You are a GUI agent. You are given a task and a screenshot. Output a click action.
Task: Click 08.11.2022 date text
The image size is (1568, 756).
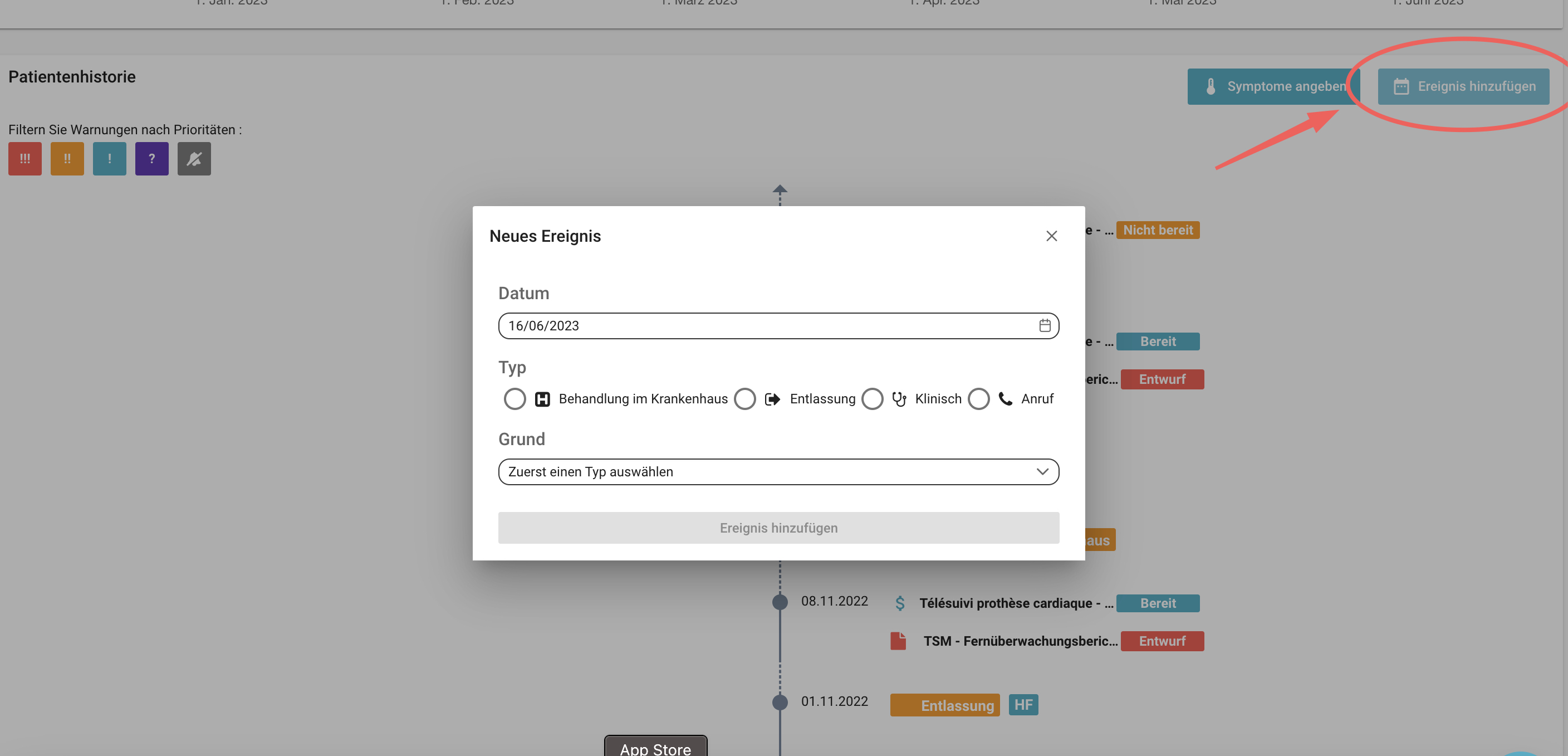coord(835,601)
